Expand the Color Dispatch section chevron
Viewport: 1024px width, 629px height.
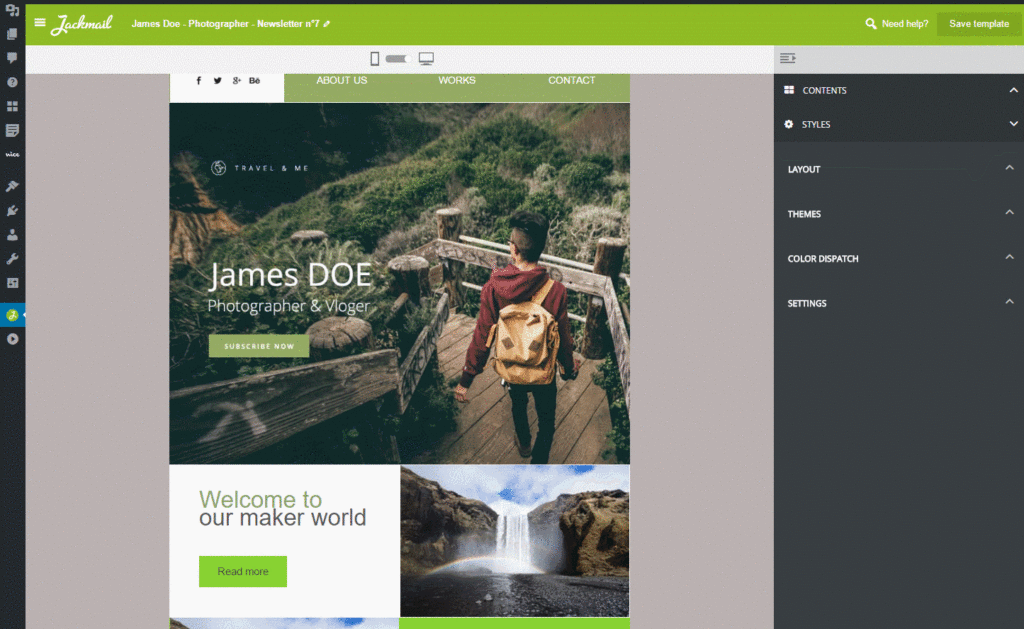pos(1010,257)
